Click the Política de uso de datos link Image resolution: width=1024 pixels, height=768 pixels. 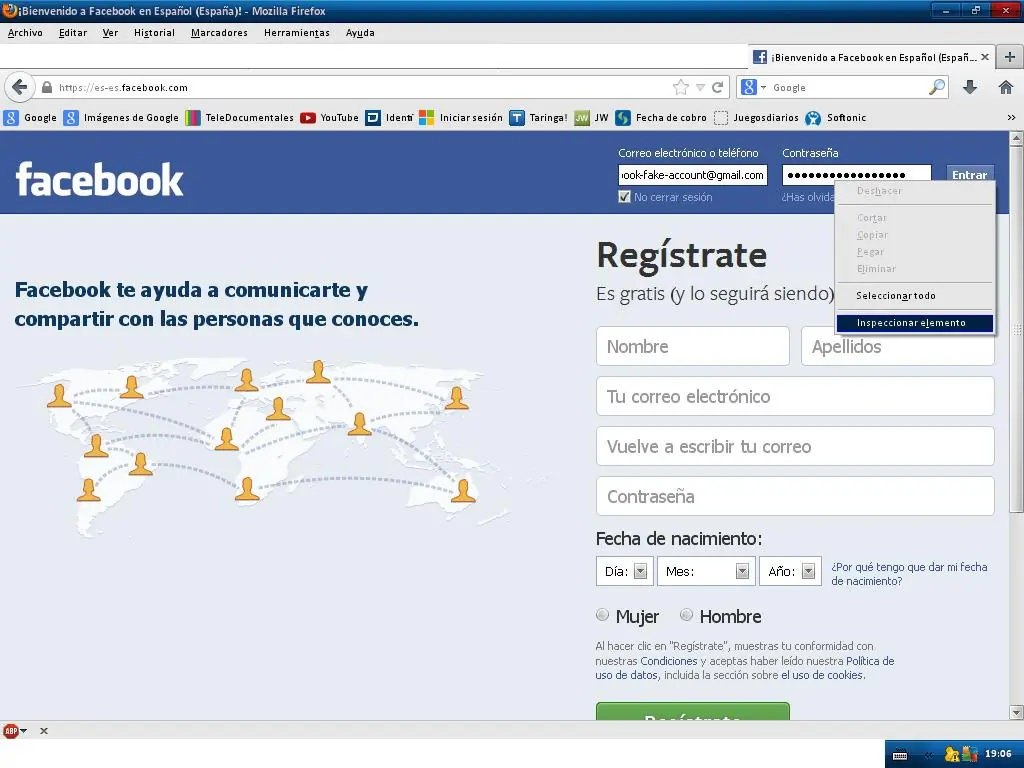[744, 668]
